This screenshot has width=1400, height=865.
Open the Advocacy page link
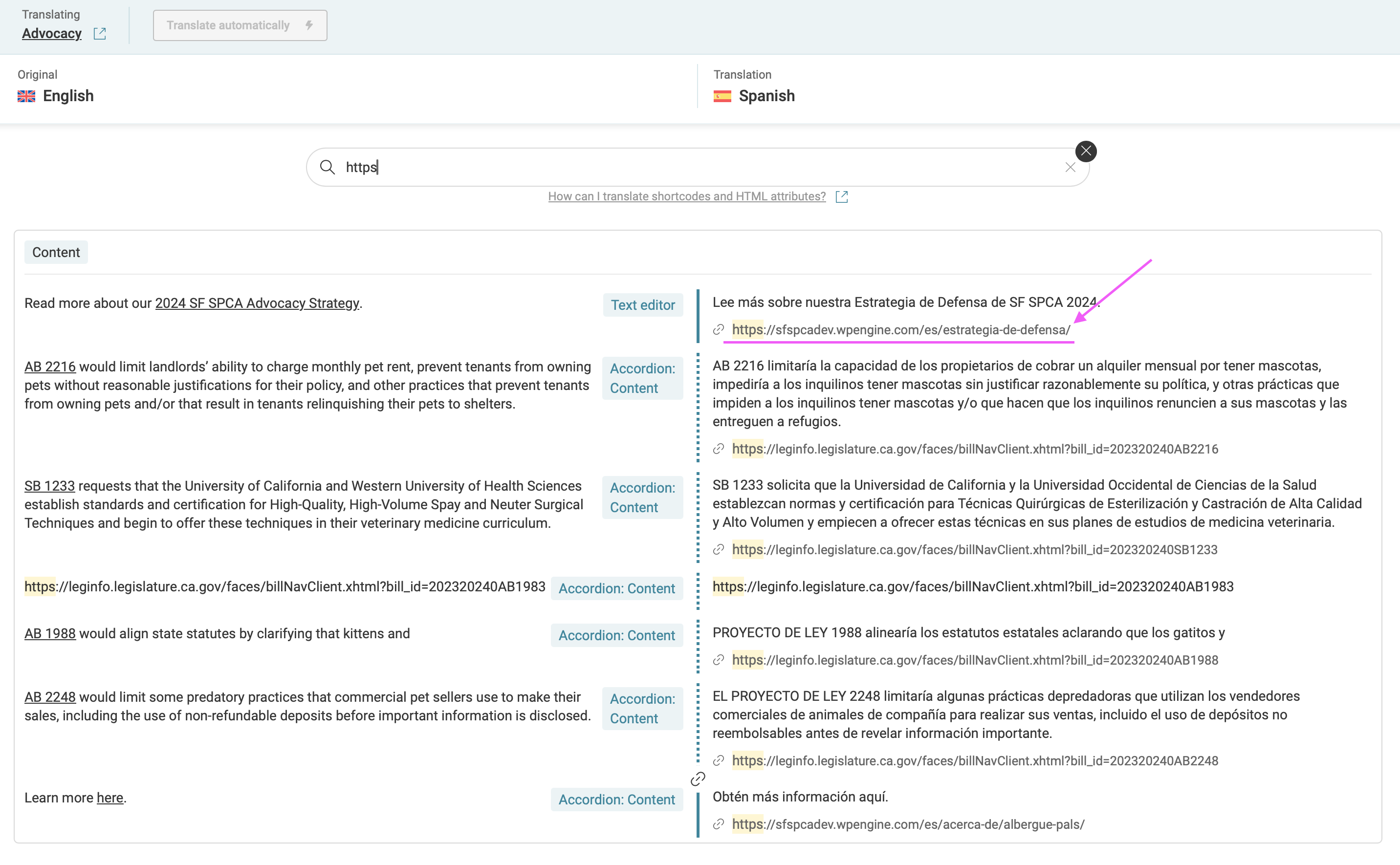click(x=51, y=34)
